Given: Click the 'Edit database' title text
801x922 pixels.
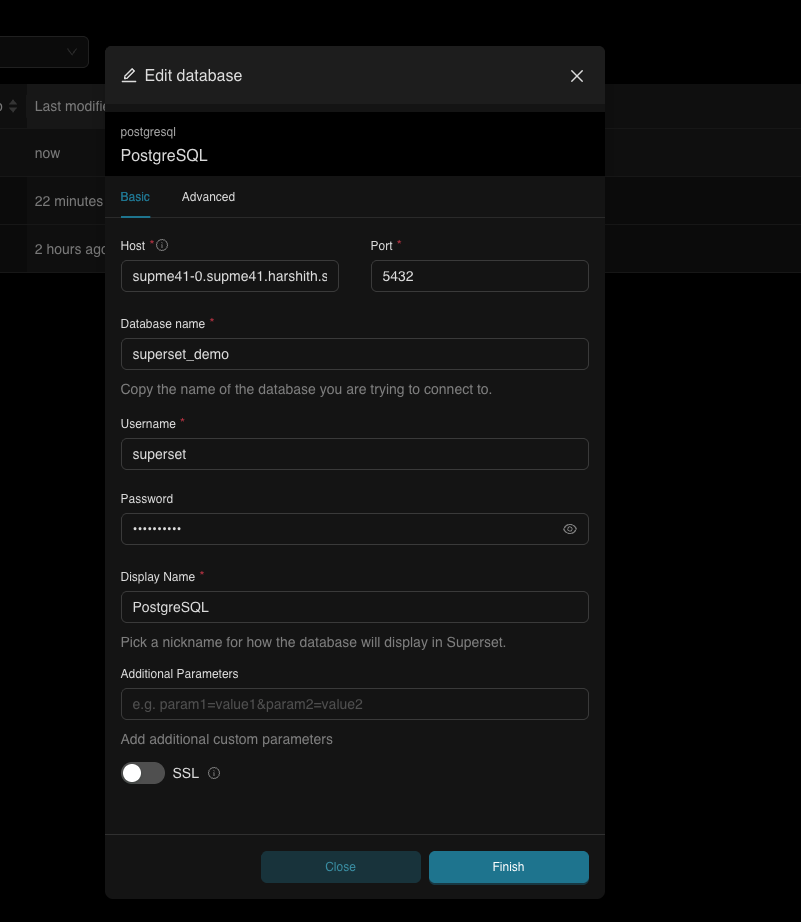Looking at the screenshot, I should [193, 76].
